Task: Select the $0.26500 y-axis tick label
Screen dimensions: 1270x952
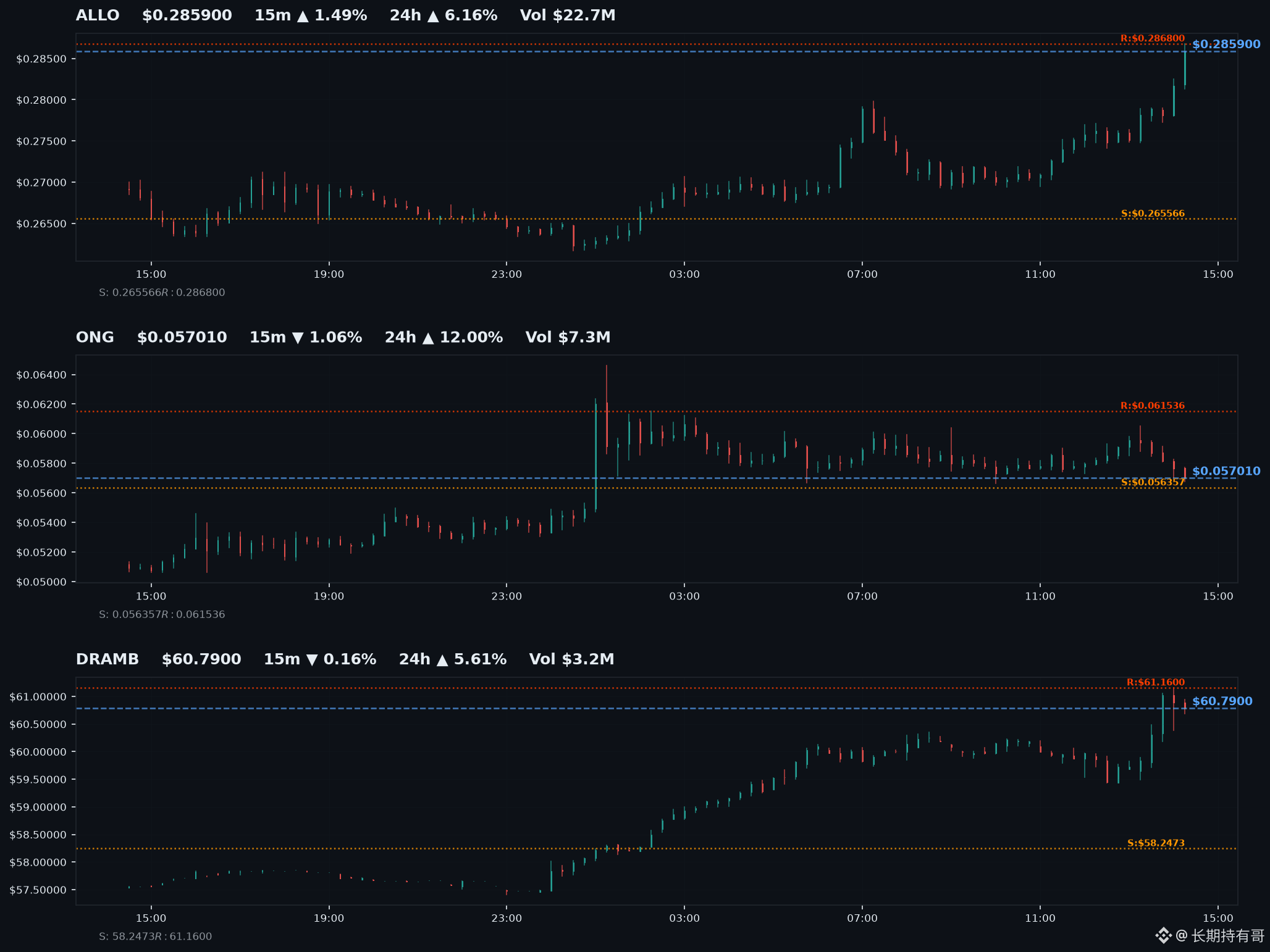Action: click(x=41, y=224)
